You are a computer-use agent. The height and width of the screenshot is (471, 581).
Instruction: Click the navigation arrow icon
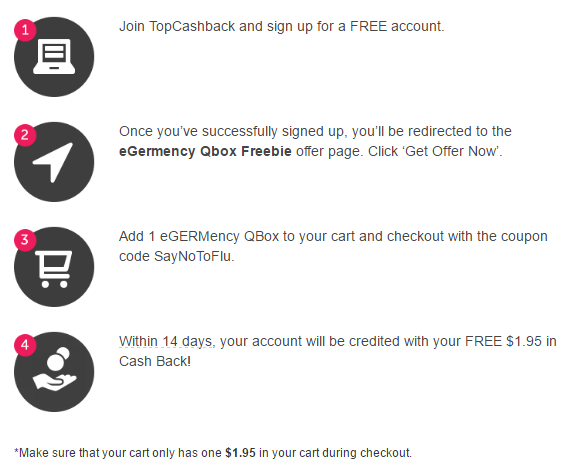click(x=53, y=163)
